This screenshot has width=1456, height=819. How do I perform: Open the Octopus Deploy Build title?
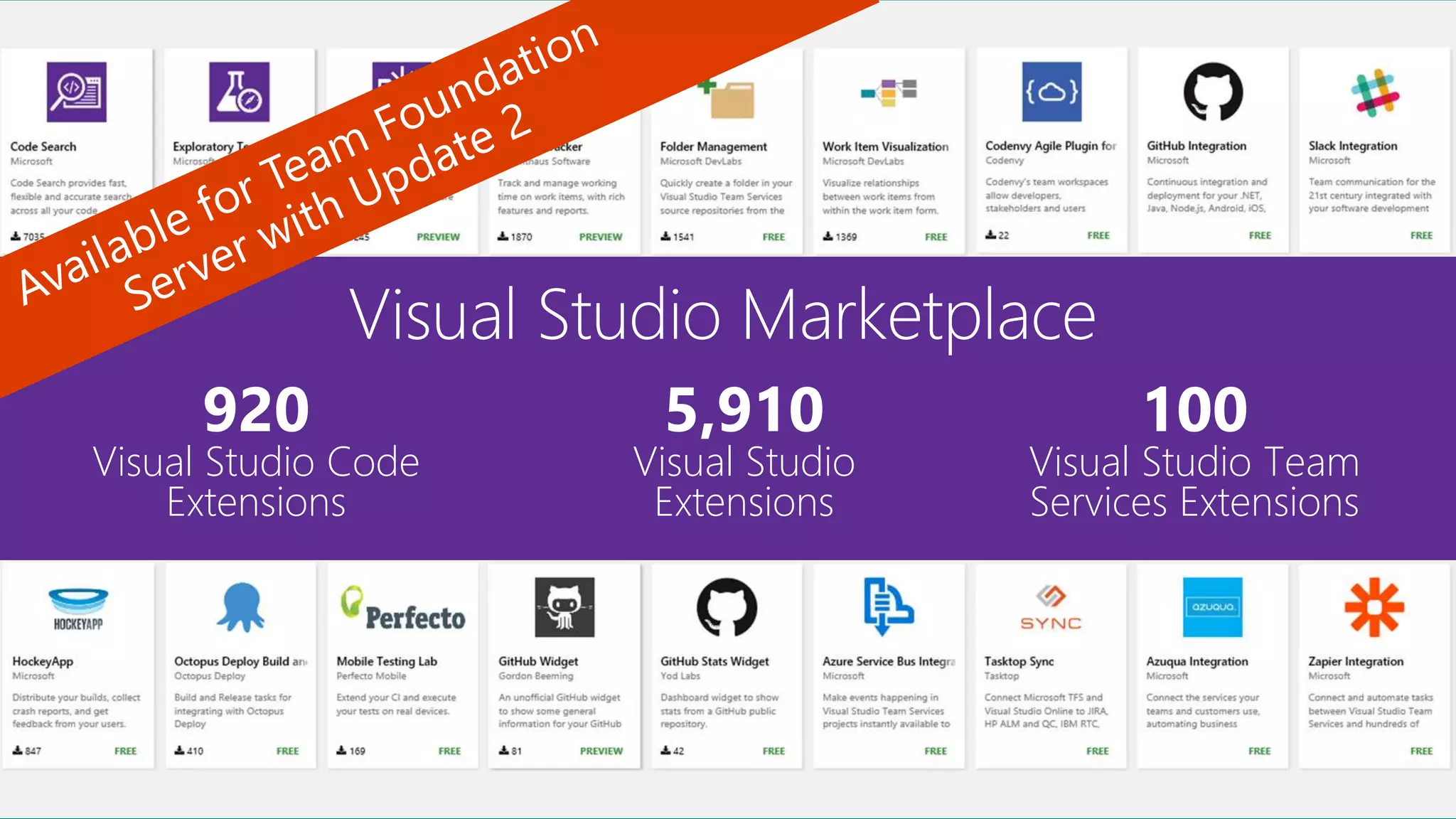[x=241, y=661]
